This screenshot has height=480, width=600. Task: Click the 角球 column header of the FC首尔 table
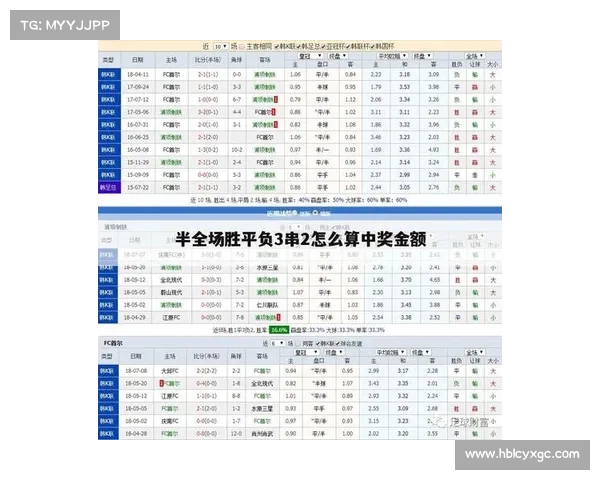[x=236, y=356]
